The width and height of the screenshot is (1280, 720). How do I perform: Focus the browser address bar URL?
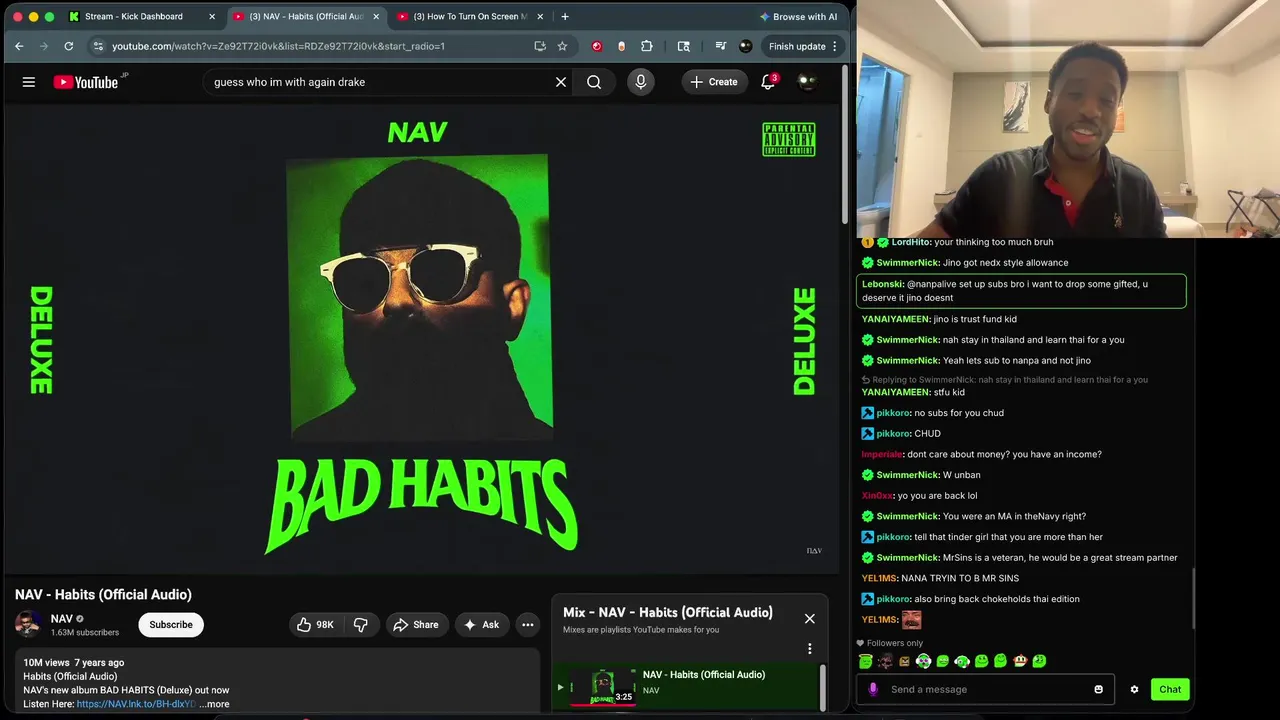pos(278,46)
